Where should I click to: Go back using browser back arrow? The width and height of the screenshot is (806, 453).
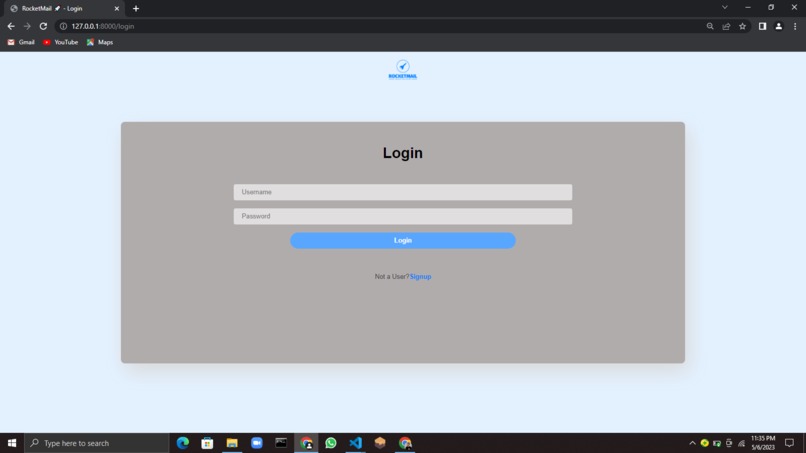(x=11, y=26)
